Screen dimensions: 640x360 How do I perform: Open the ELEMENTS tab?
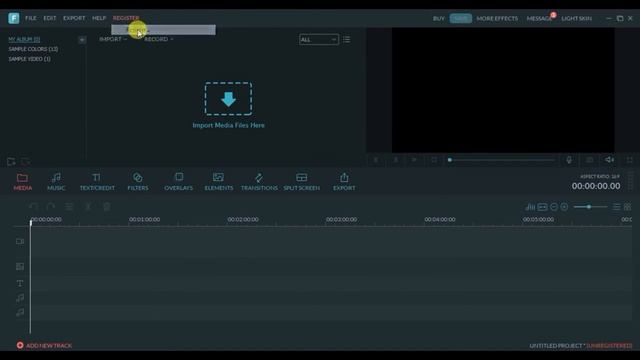(219, 182)
